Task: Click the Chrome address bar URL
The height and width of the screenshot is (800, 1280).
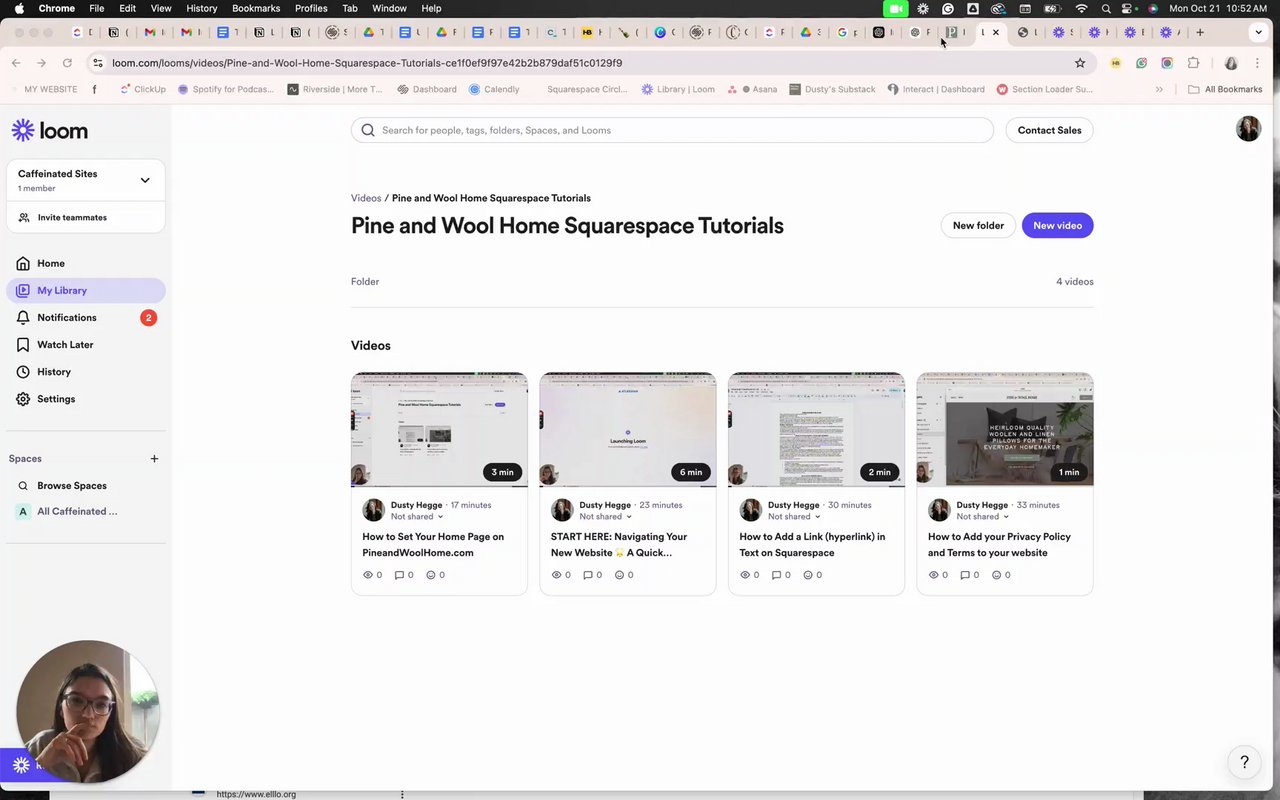Action: pos(367,63)
